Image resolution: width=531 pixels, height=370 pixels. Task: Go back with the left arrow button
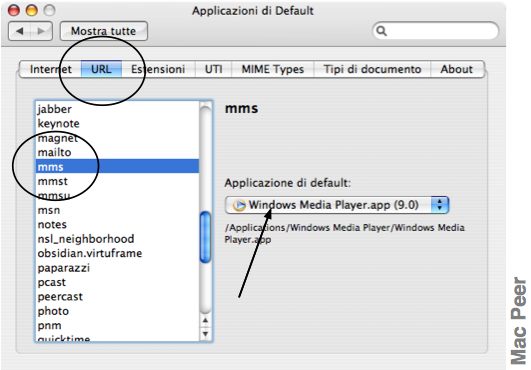click(19, 31)
